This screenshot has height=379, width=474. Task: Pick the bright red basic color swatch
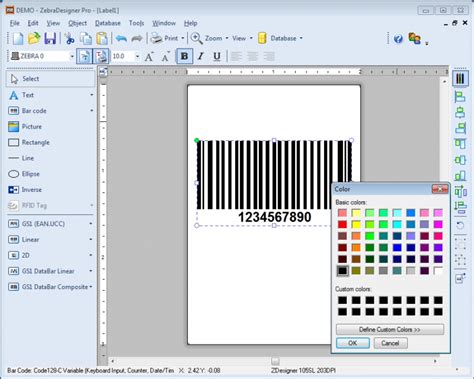342,224
